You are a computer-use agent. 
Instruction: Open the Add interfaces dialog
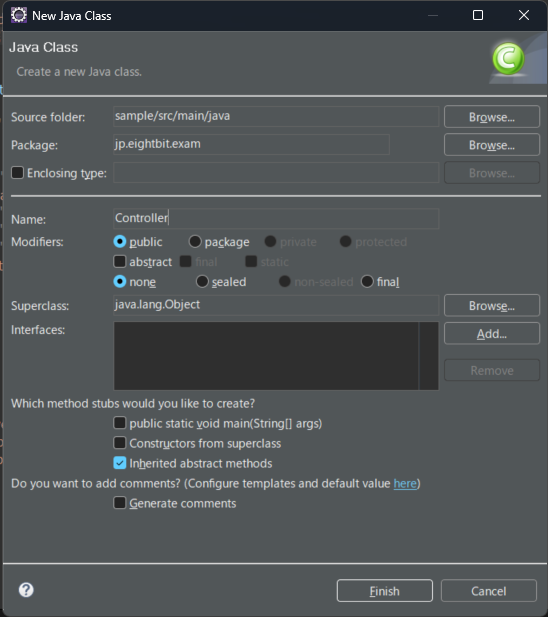[492, 334]
